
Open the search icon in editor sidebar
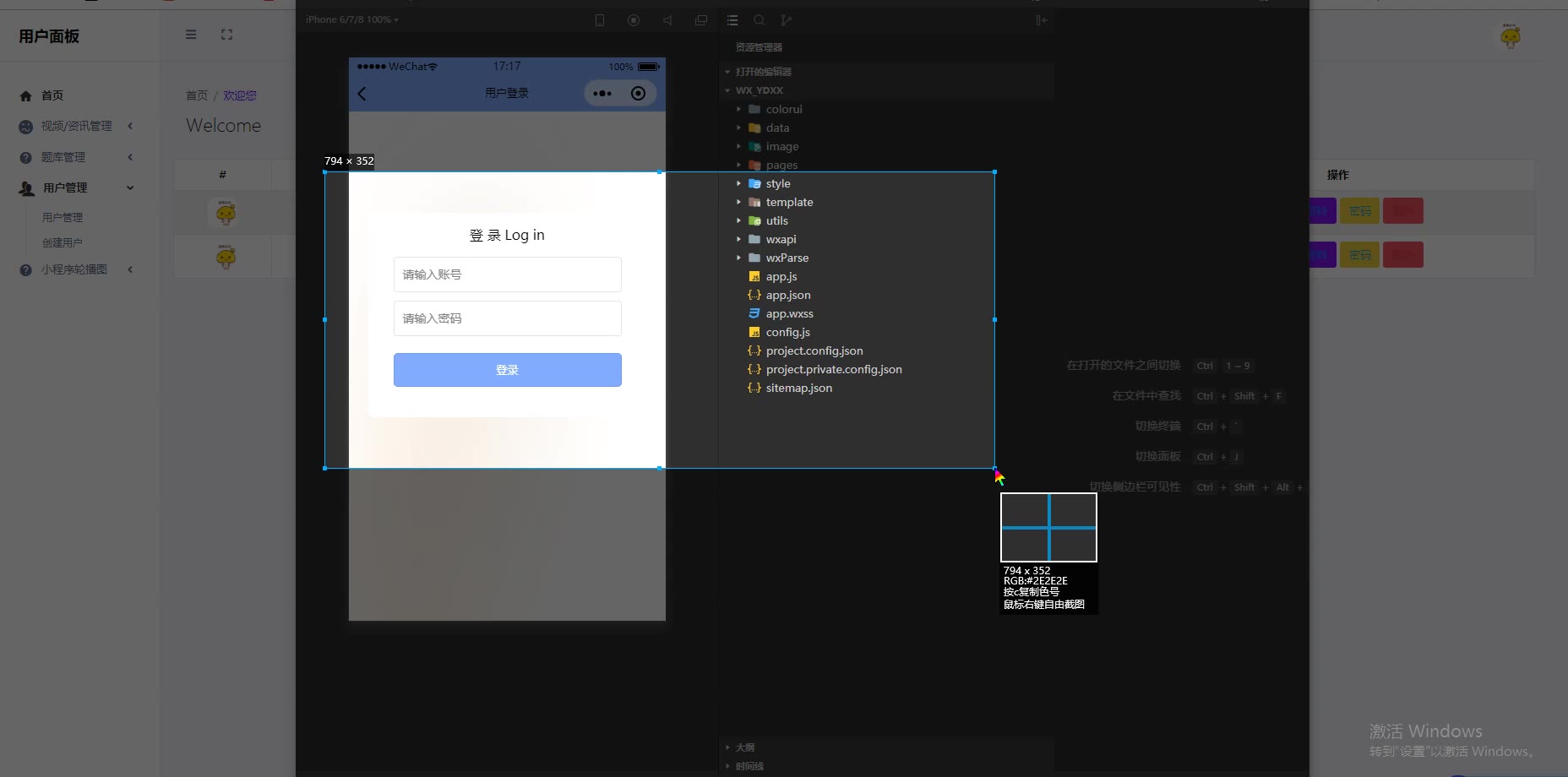point(759,20)
